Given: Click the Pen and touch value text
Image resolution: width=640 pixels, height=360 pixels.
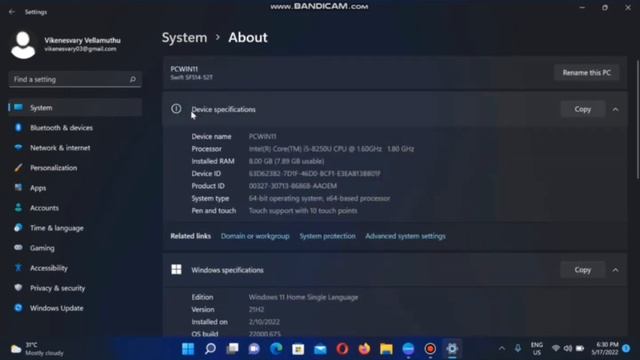Looking at the screenshot, I should pos(303,211).
